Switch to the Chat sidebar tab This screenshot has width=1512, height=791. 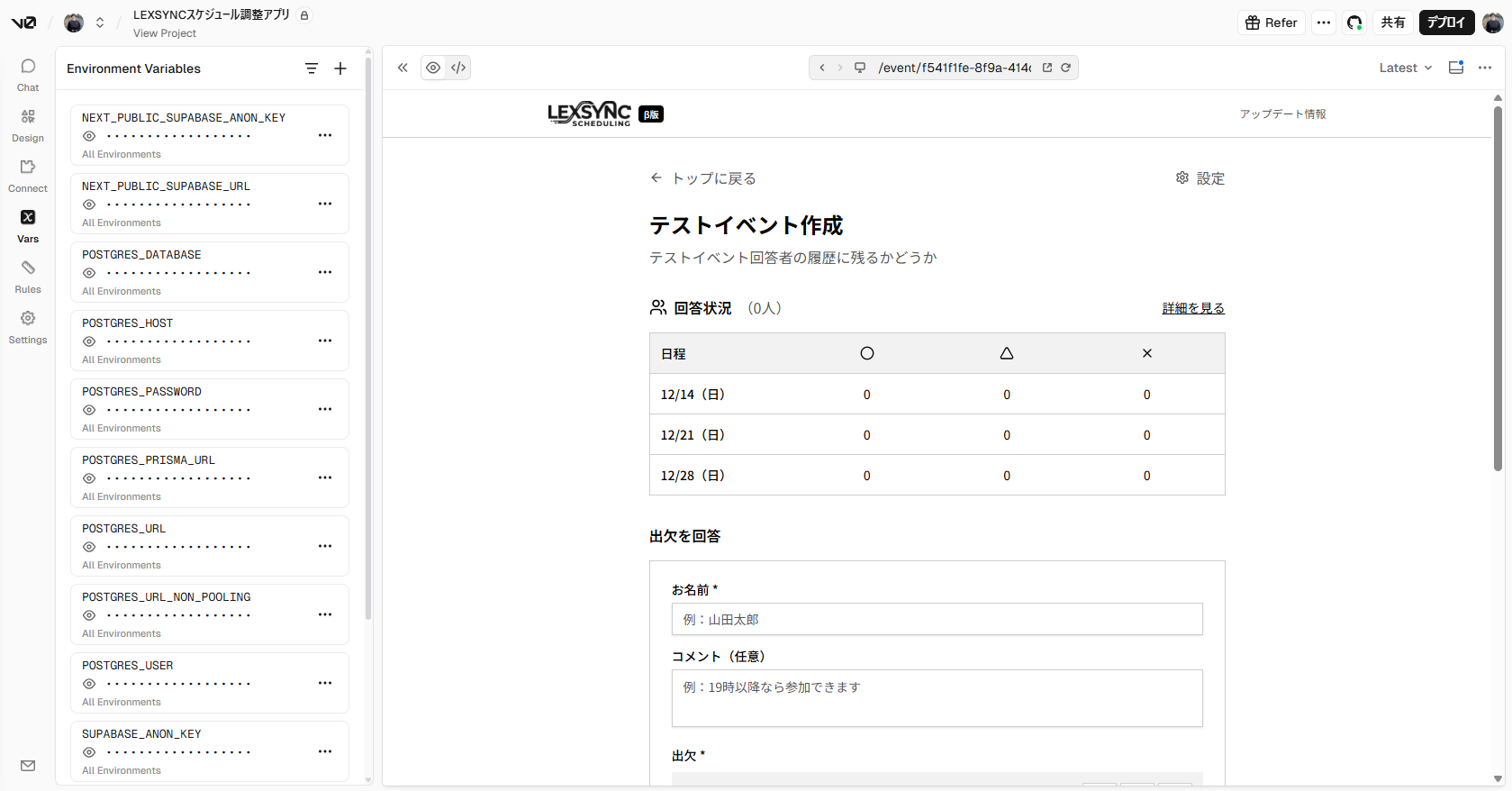(28, 75)
